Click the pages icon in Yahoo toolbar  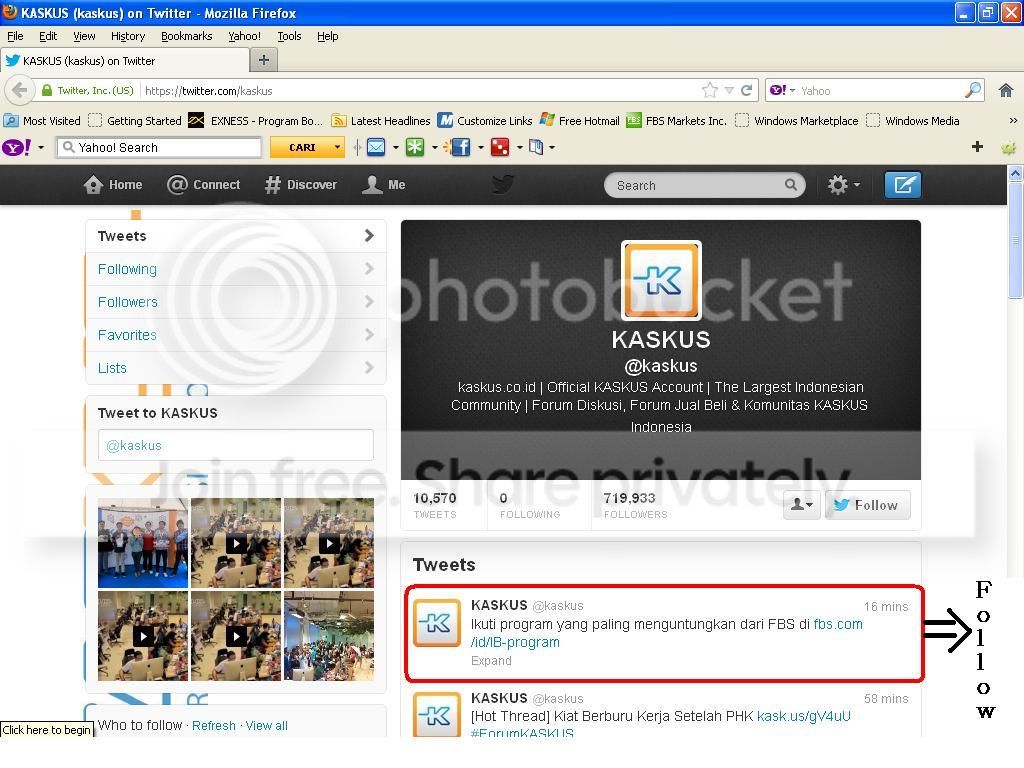(536, 148)
